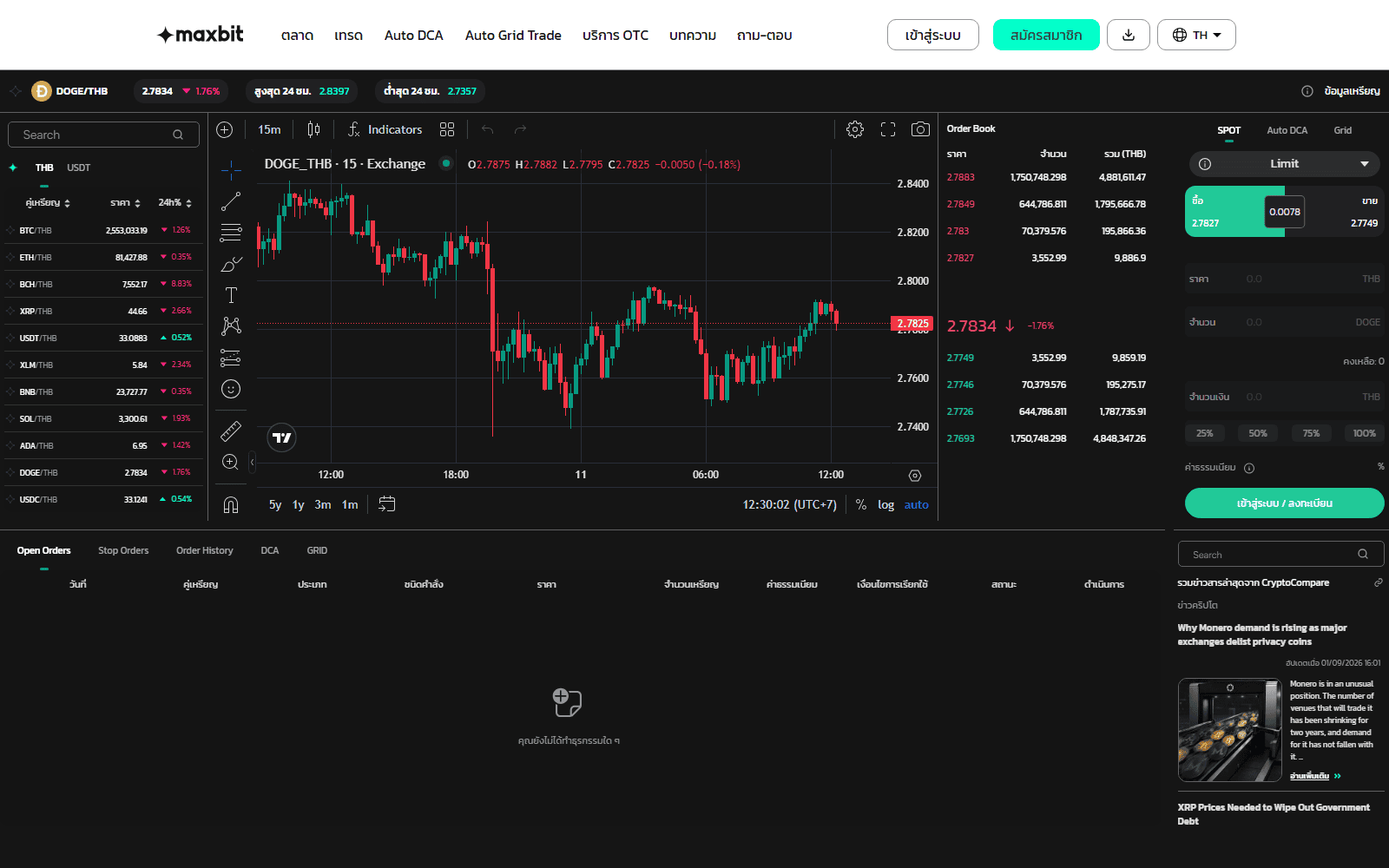This screenshot has width=1389, height=868.
Task: Open the 15m timeframe dropdown
Action: click(x=269, y=129)
